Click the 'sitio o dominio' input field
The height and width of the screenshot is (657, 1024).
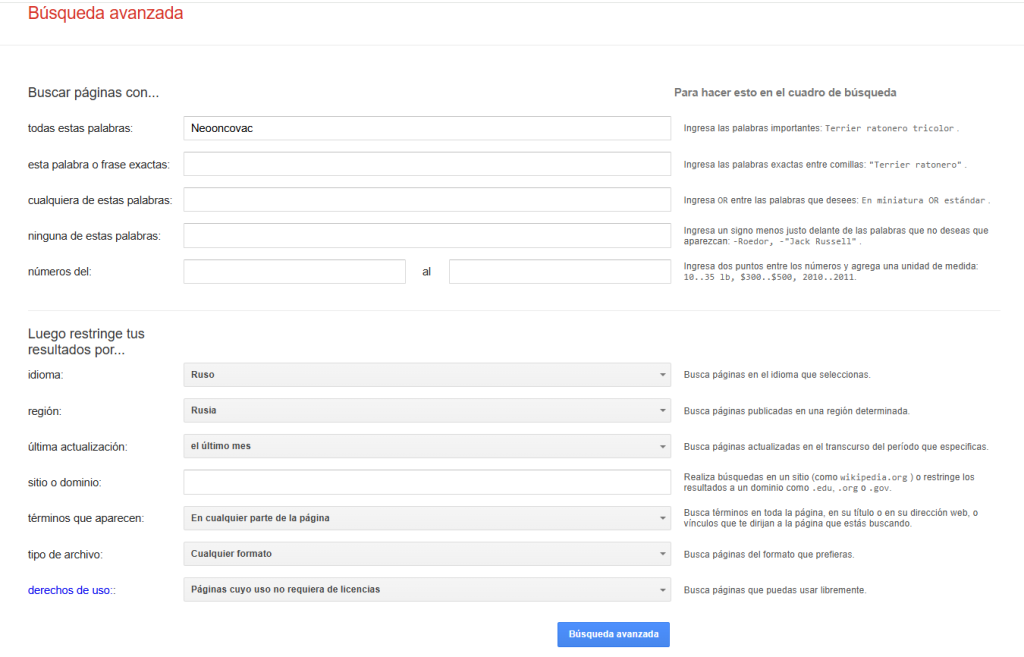click(x=427, y=482)
